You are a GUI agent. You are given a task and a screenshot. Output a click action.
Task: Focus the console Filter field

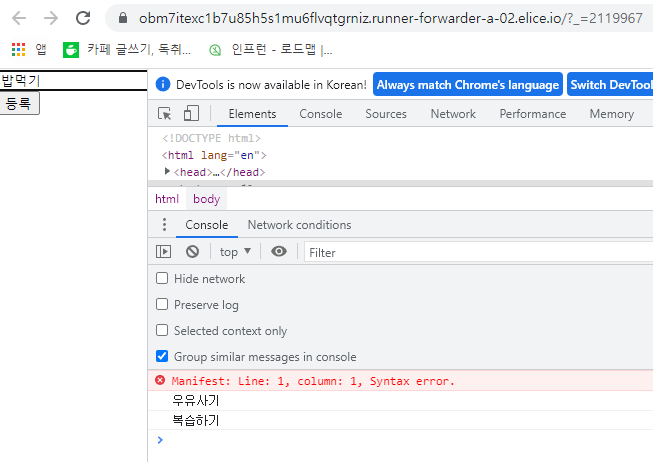pyautogui.click(x=479, y=252)
